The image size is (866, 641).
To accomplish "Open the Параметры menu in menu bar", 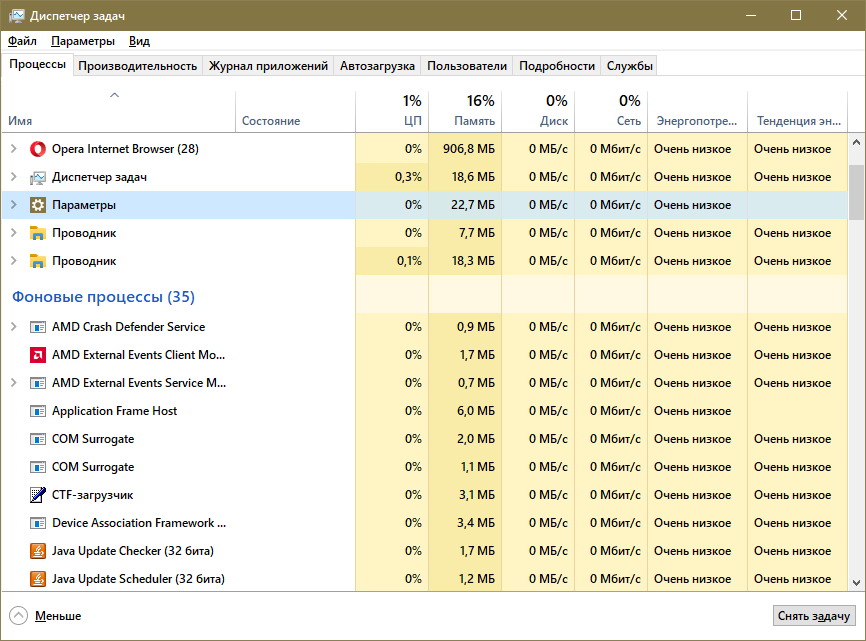I will pyautogui.click(x=83, y=41).
